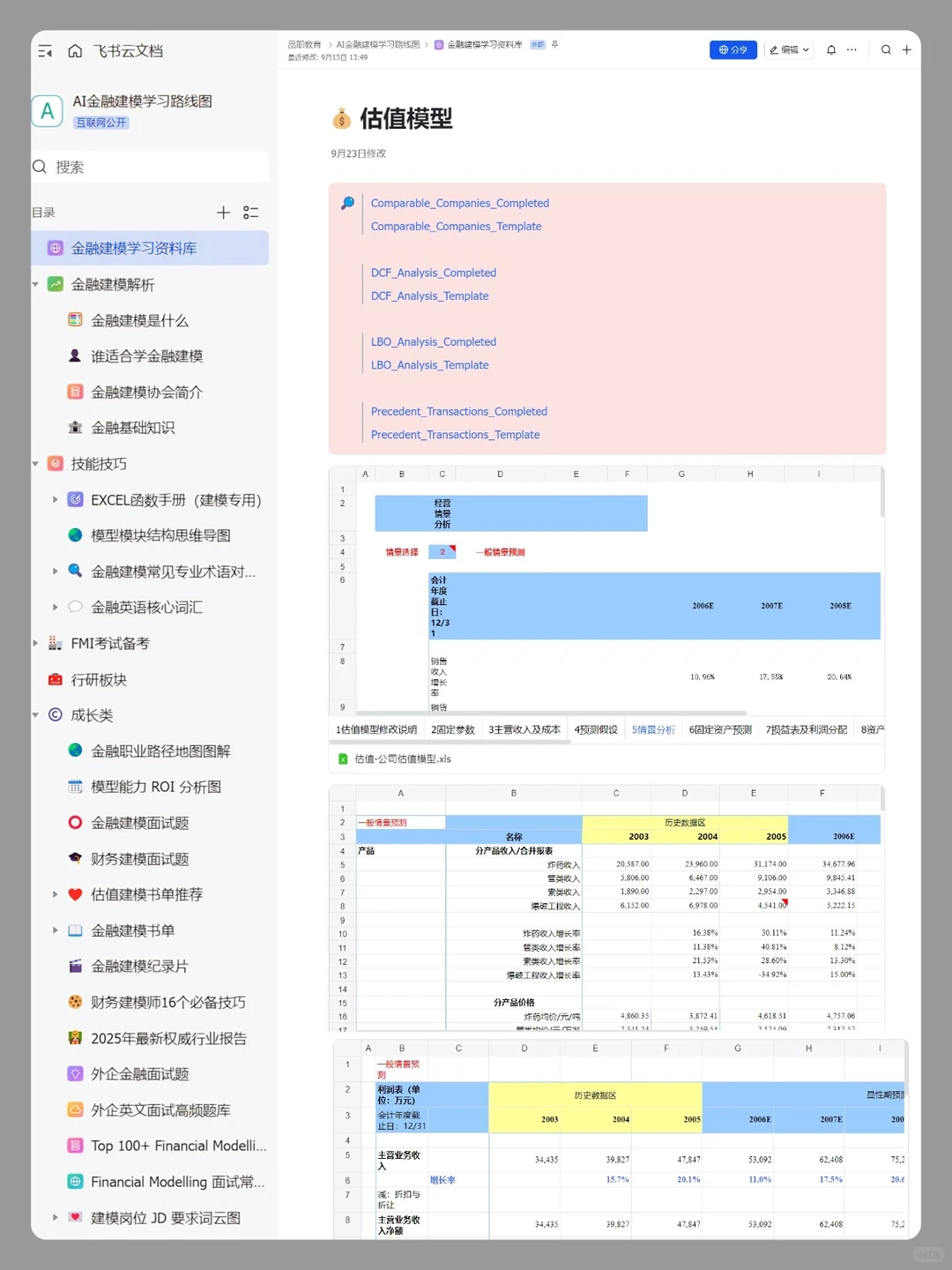Expand the FMI考试备考 section

pos(35,644)
